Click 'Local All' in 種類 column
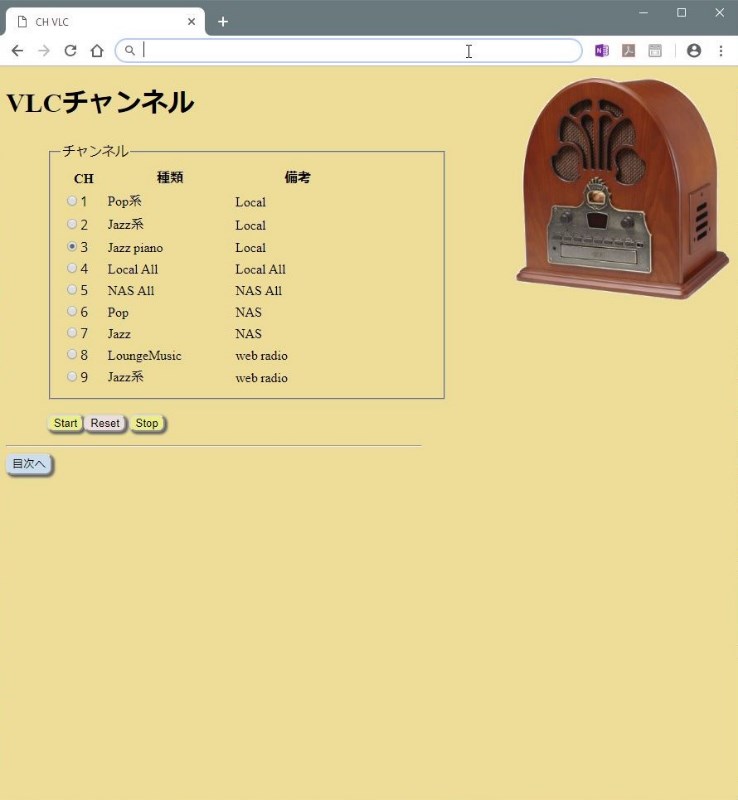 click(133, 269)
